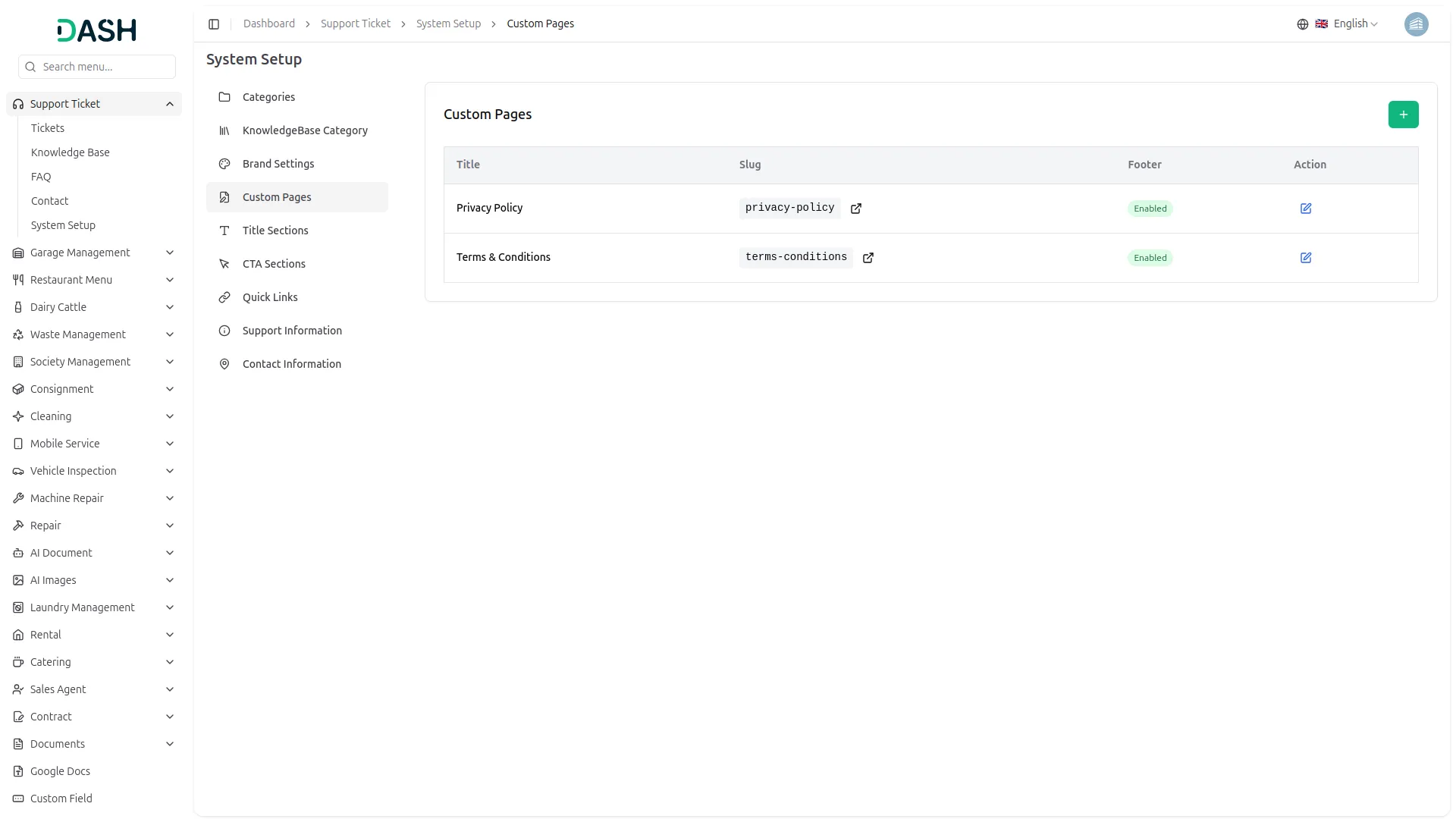Click the globe language icon
Screen dimensions: 1456x819
click(x=1302, y=24)
